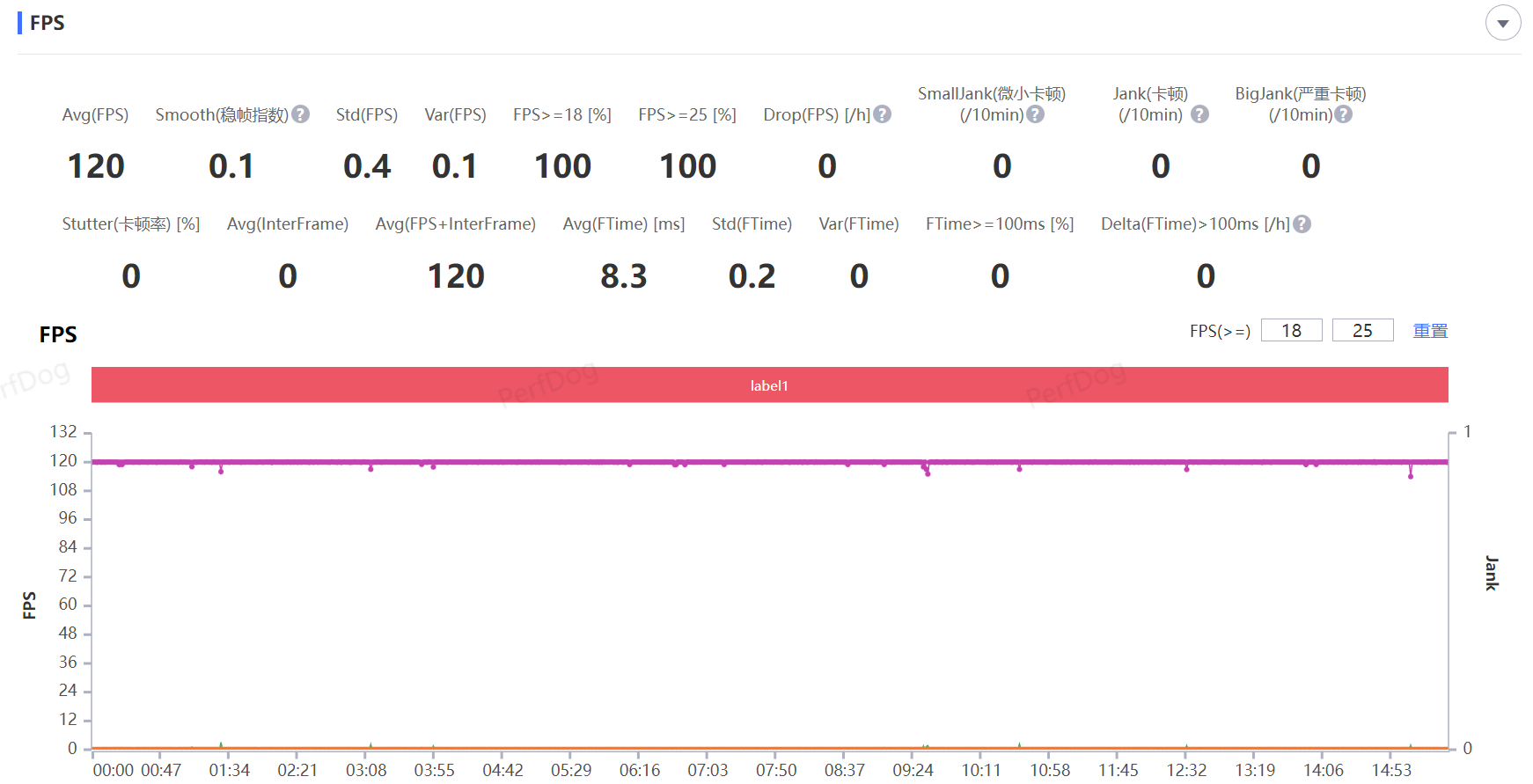The width and height of the screenshot is (1533, 784).
Task: Collapse the FPS panel with dropdown arrow
Action: pos(1503,24)
